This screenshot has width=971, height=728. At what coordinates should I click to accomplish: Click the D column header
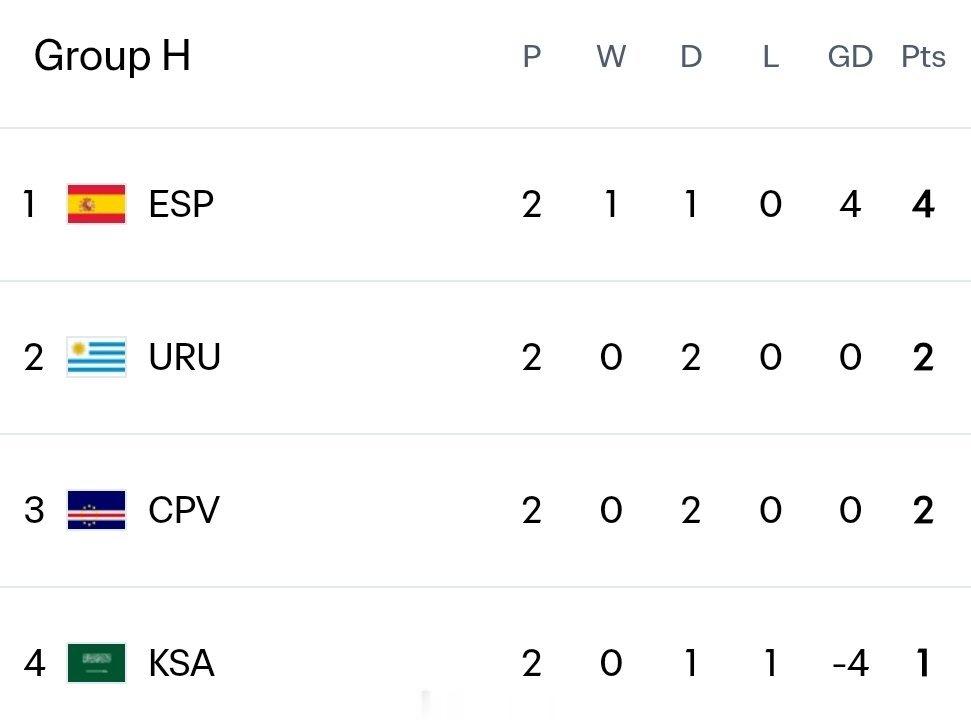pyautogui.click(x=691, y=57)
